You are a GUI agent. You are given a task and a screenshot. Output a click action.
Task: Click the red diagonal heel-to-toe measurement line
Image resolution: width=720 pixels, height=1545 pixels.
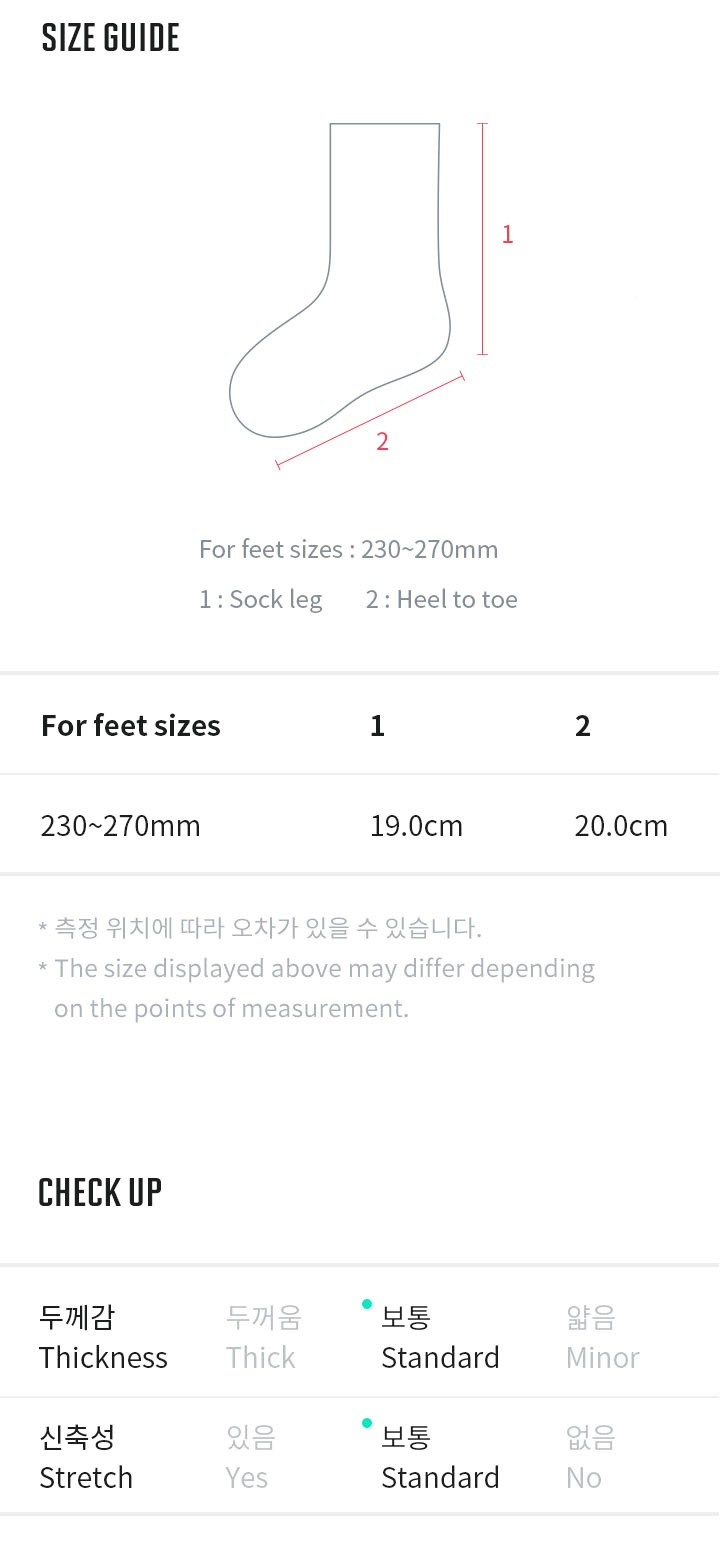tap(370, 420)
